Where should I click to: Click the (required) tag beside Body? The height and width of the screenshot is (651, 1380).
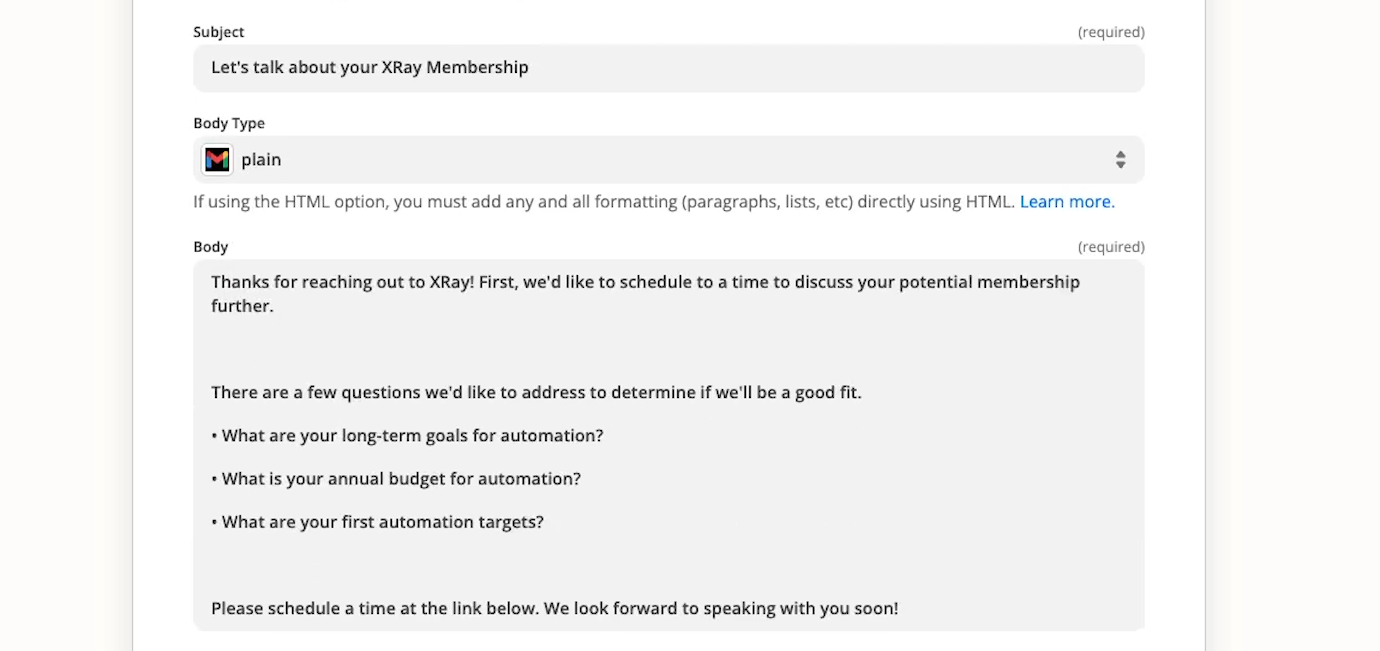pos(1111,247)
